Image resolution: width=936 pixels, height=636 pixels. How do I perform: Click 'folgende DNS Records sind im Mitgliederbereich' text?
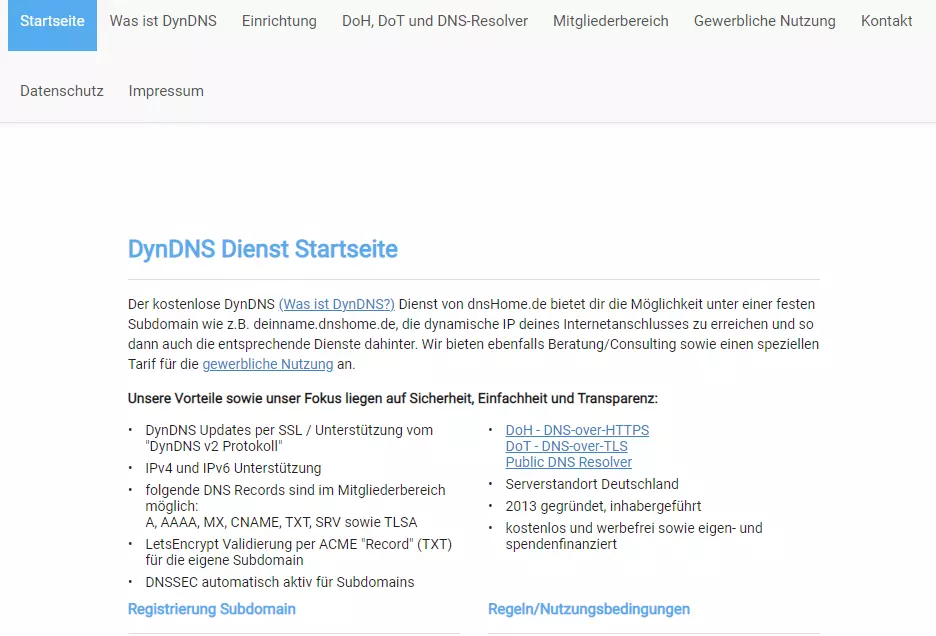tap(295, 490)
